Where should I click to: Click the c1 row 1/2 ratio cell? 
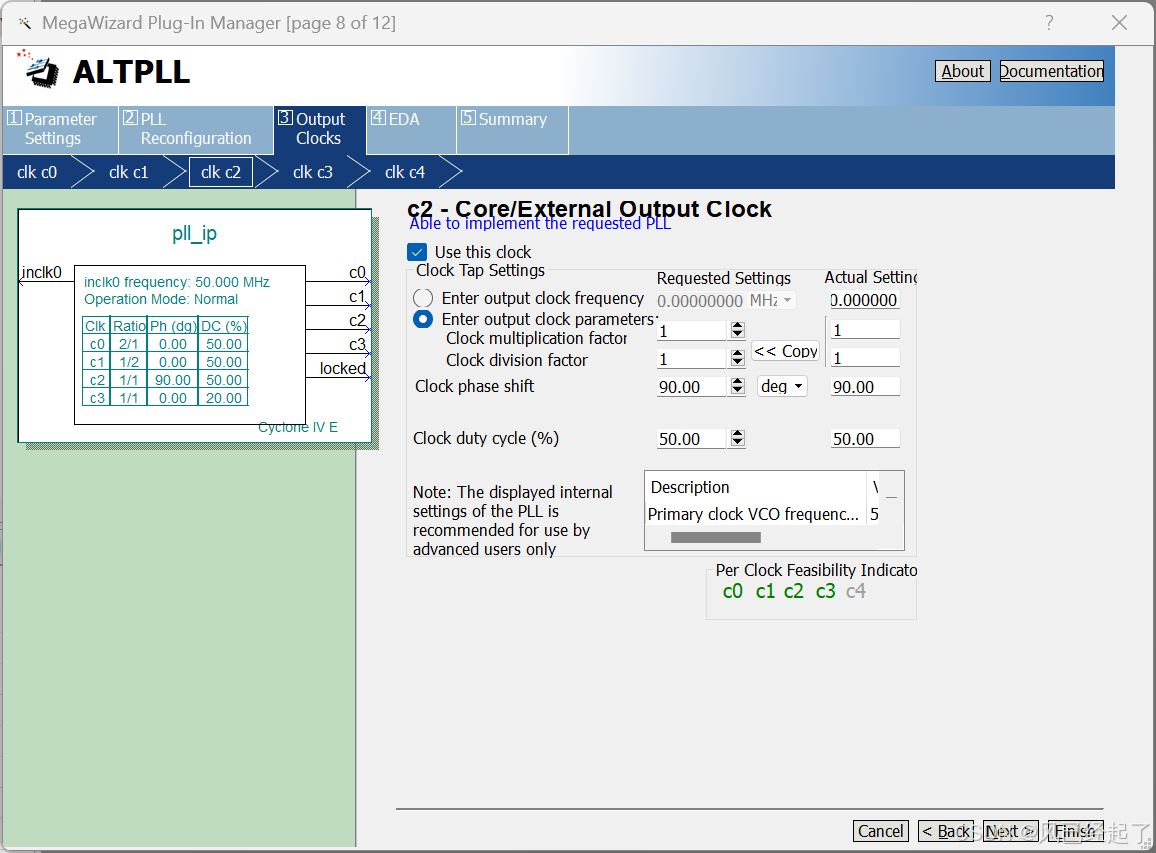pyautogui.click(x=129, y=362)
